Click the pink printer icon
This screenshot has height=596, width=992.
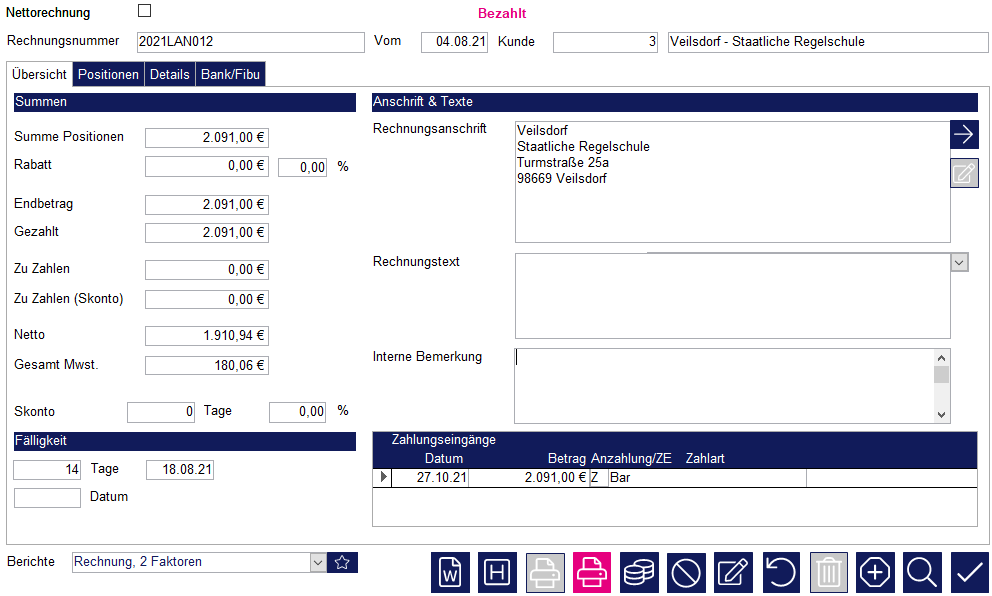coord(592,573)
